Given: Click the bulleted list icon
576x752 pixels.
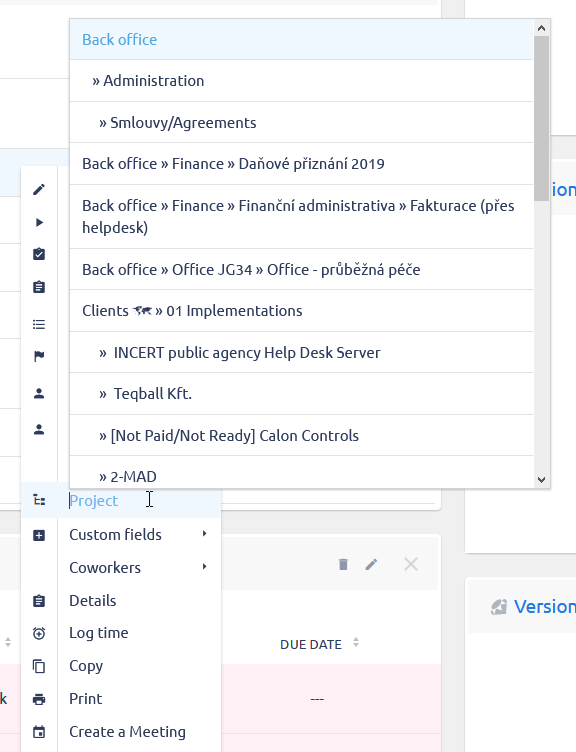Looking at the screenshot, I should (x=39, y=325).
